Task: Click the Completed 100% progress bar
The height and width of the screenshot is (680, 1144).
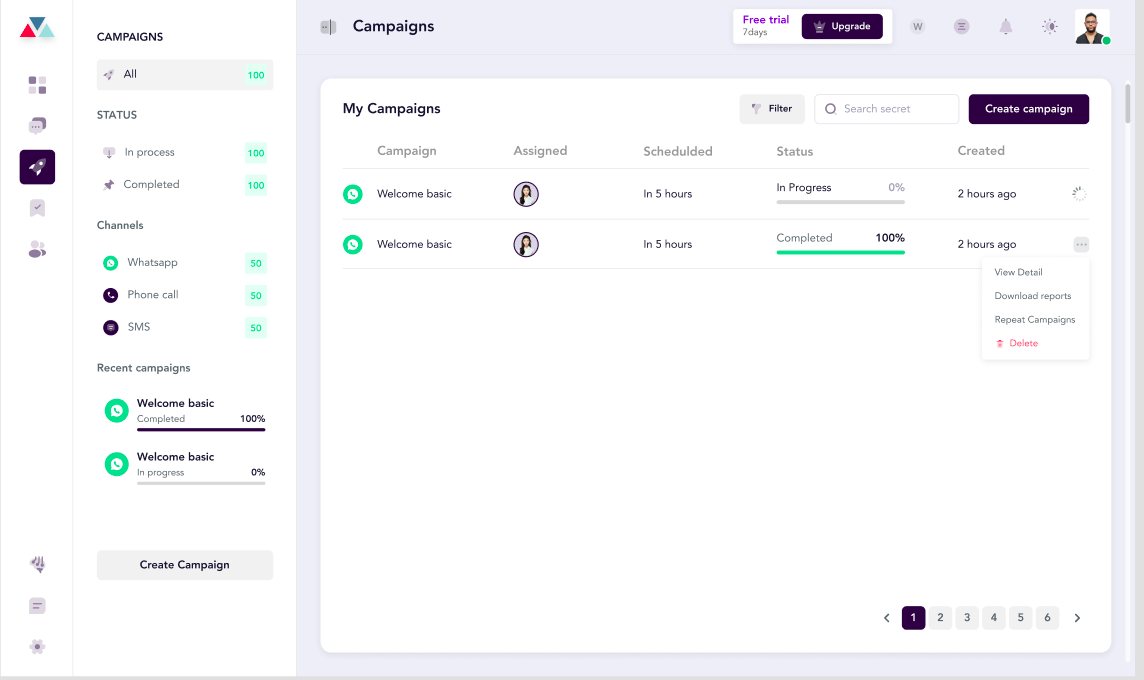Action: tap(840, 252)
